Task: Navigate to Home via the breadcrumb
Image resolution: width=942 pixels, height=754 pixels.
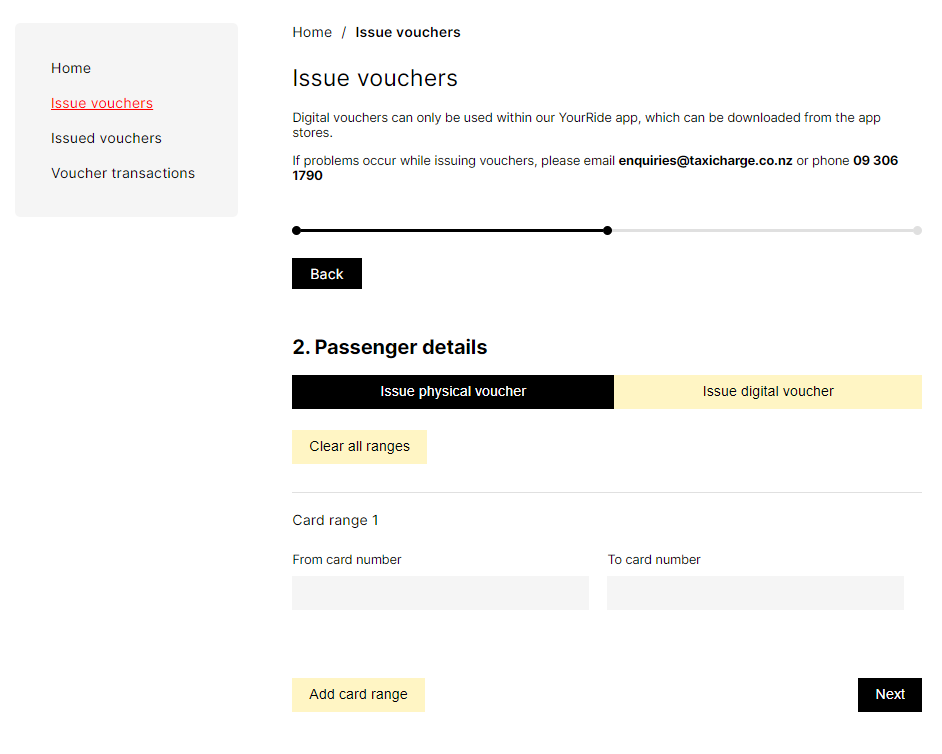Action: (311, 32)
